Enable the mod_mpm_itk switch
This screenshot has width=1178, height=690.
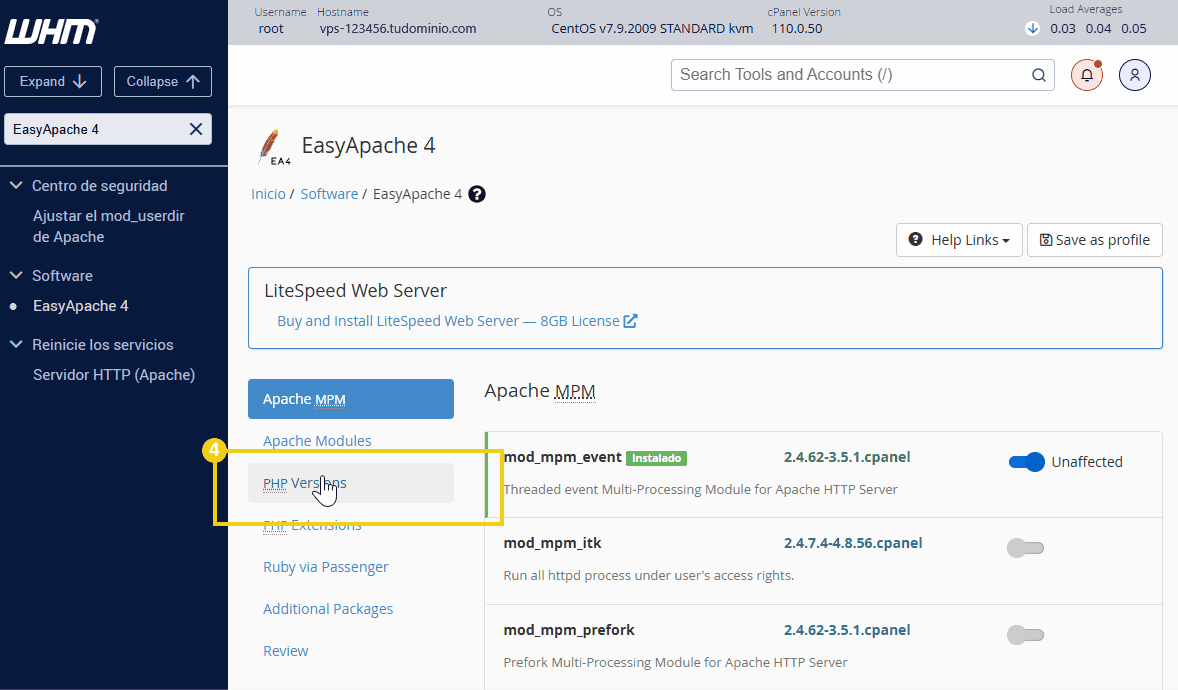pos(1025,548)
